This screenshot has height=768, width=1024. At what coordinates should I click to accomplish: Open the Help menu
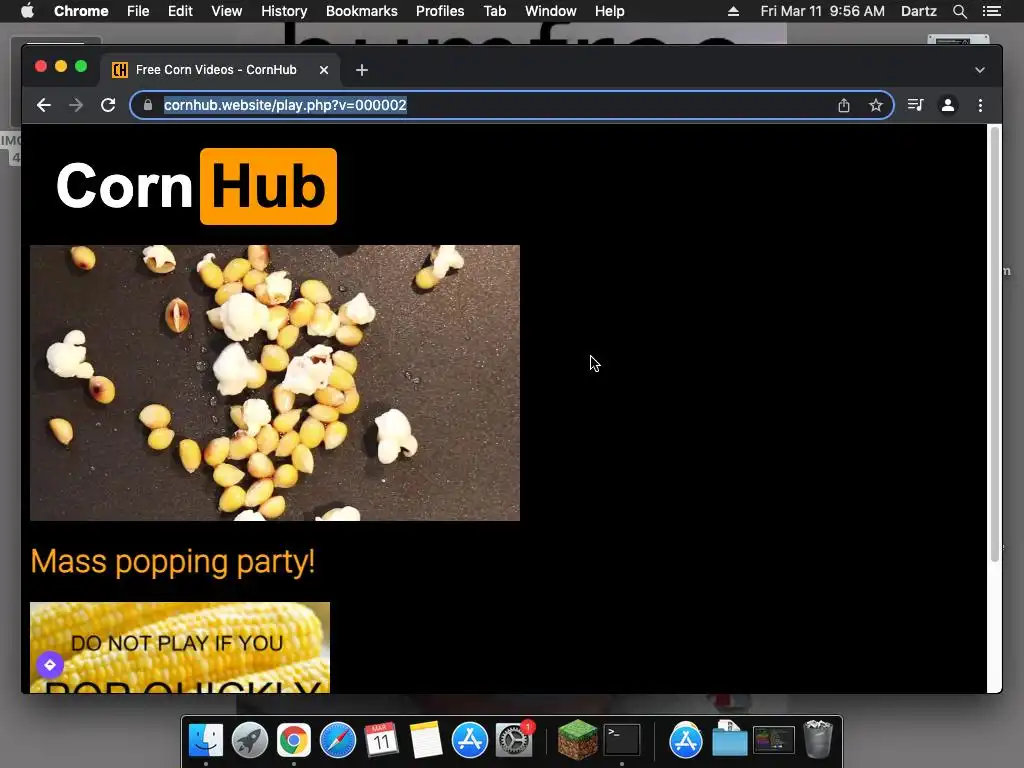tap(609, 11)
